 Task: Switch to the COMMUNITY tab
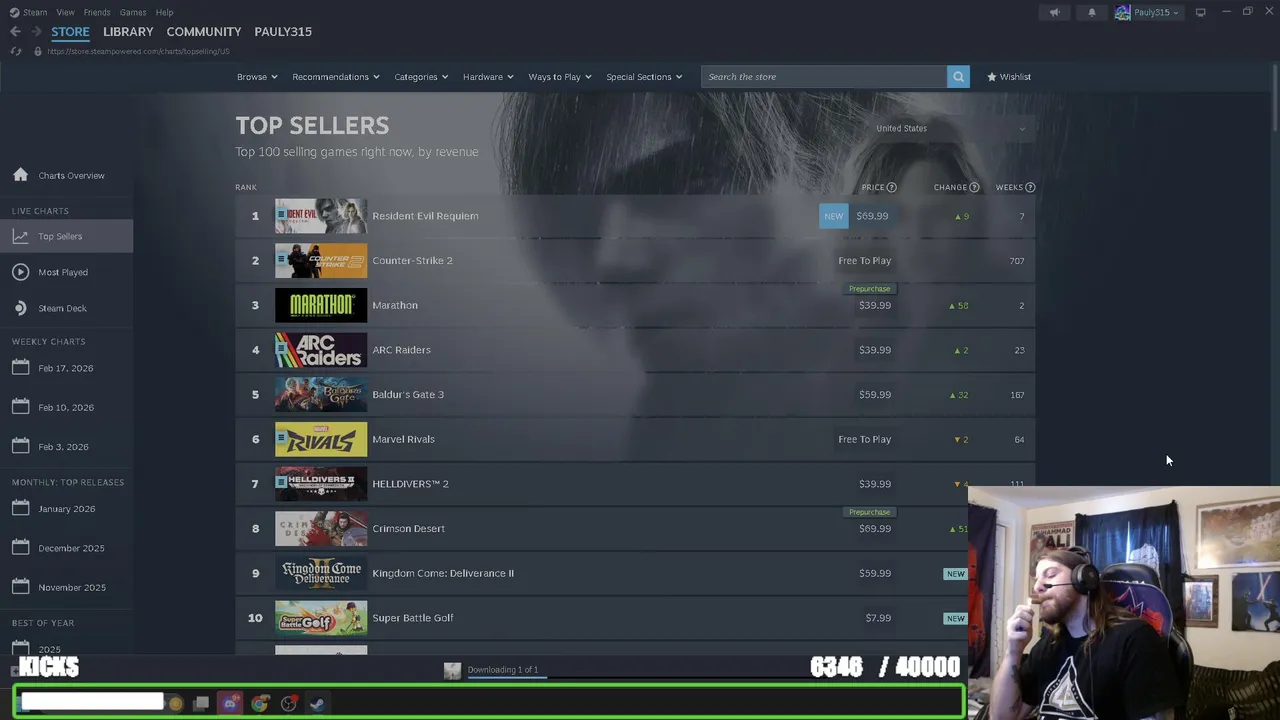204,32
